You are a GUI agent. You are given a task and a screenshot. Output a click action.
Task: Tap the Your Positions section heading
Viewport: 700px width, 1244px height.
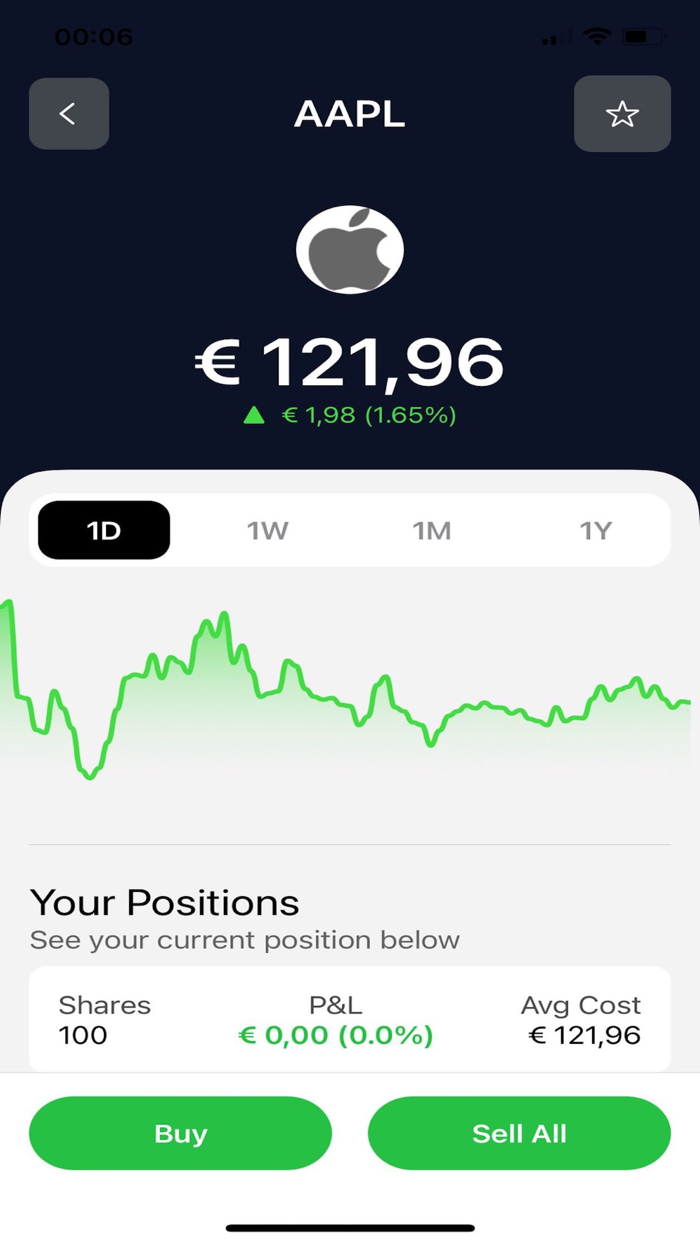click(164, 902)
